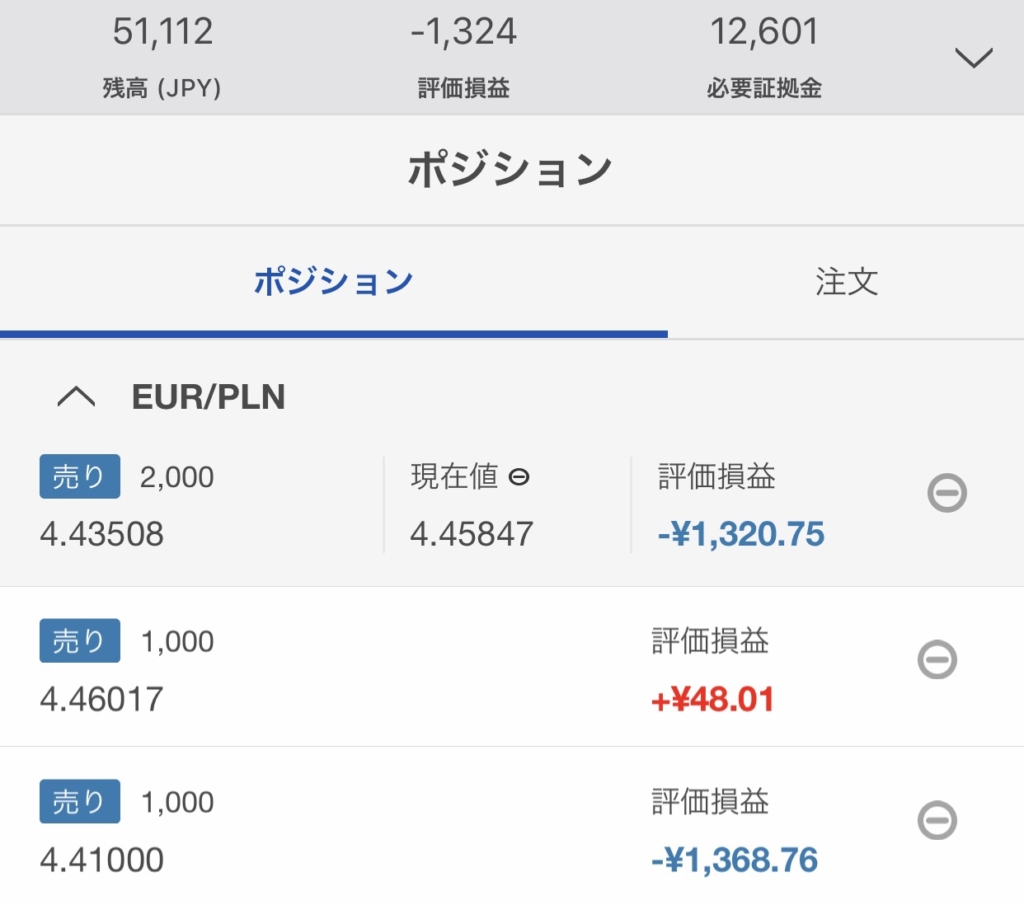The width and height of the screenshot is (1024, 905).
Task: Tap the 売り badge on the 4.41000 position
Action: (80, 801)
